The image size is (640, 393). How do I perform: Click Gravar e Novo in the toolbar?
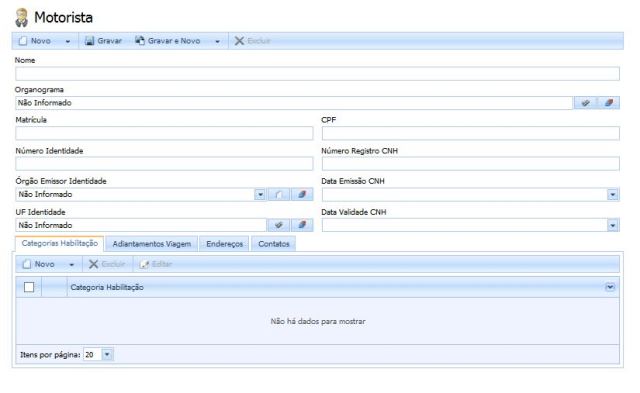tap(168, 41)
